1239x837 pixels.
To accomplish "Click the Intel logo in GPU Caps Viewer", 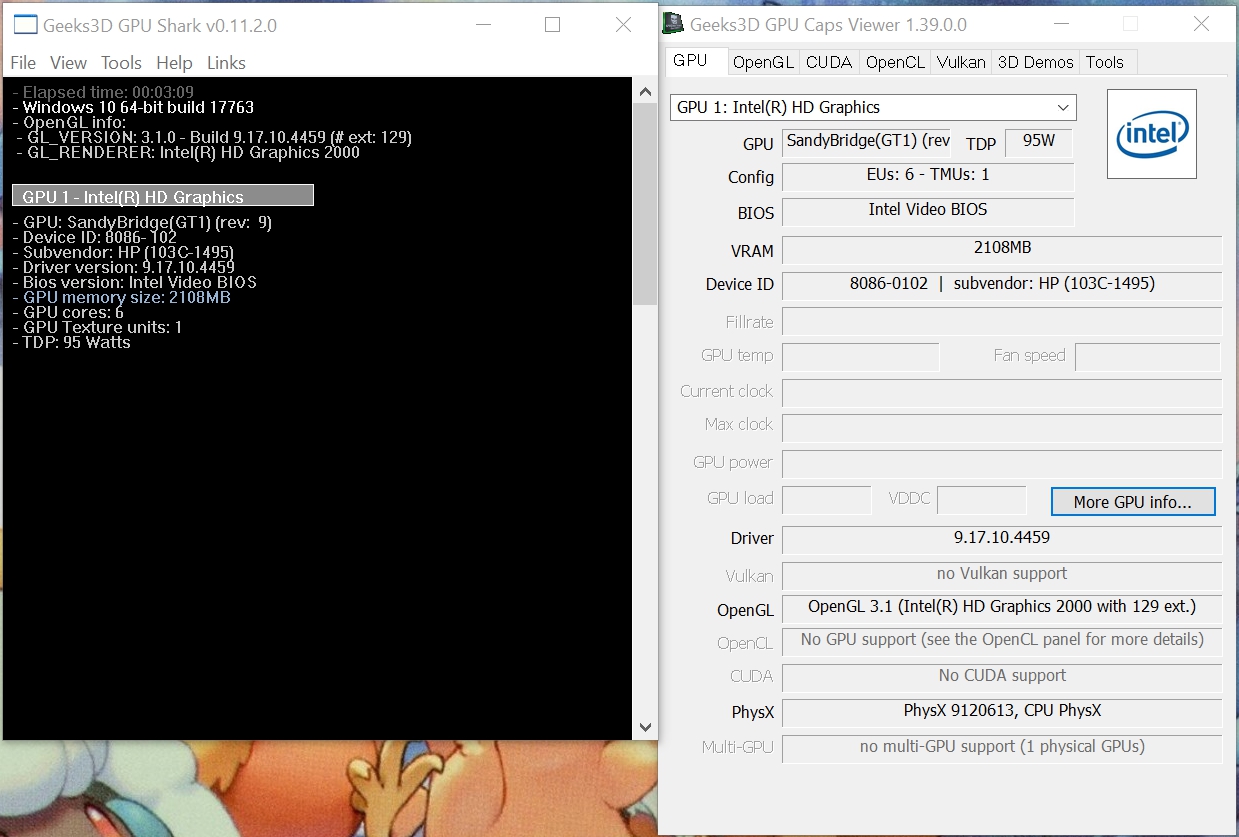I will click(1152, 134).
